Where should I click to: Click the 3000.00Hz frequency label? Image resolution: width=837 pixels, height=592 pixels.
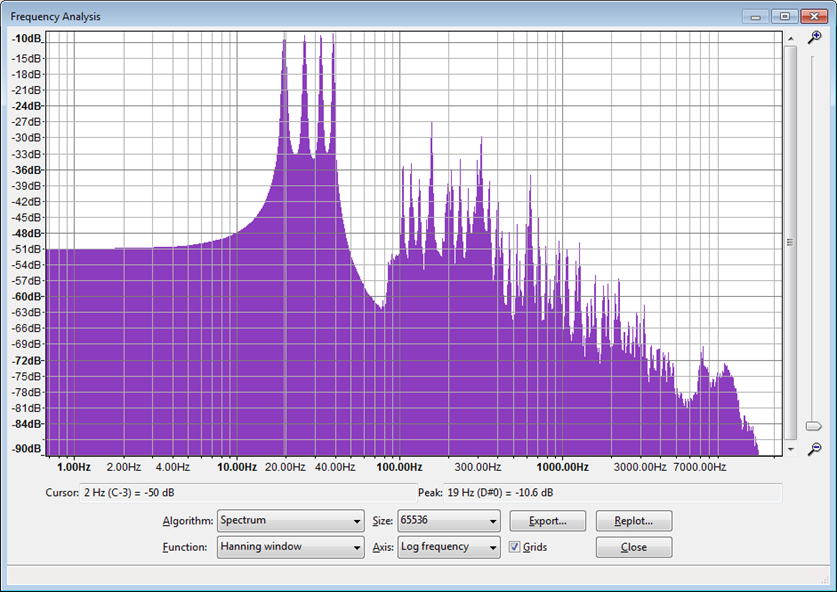(x=640, y=467)
